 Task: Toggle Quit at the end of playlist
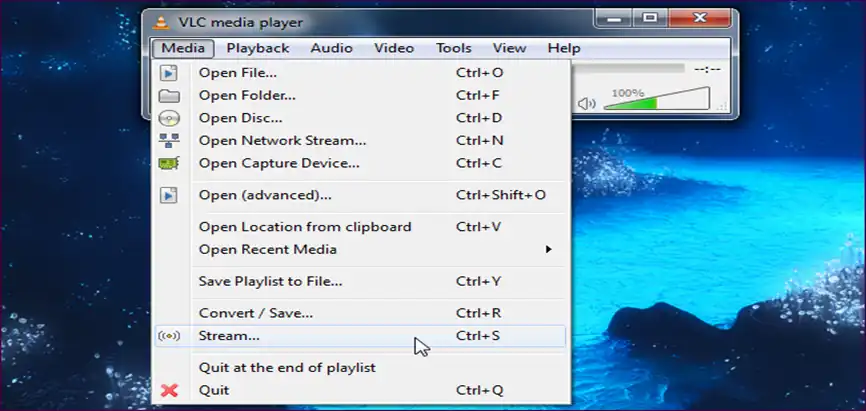click(361, 367)
